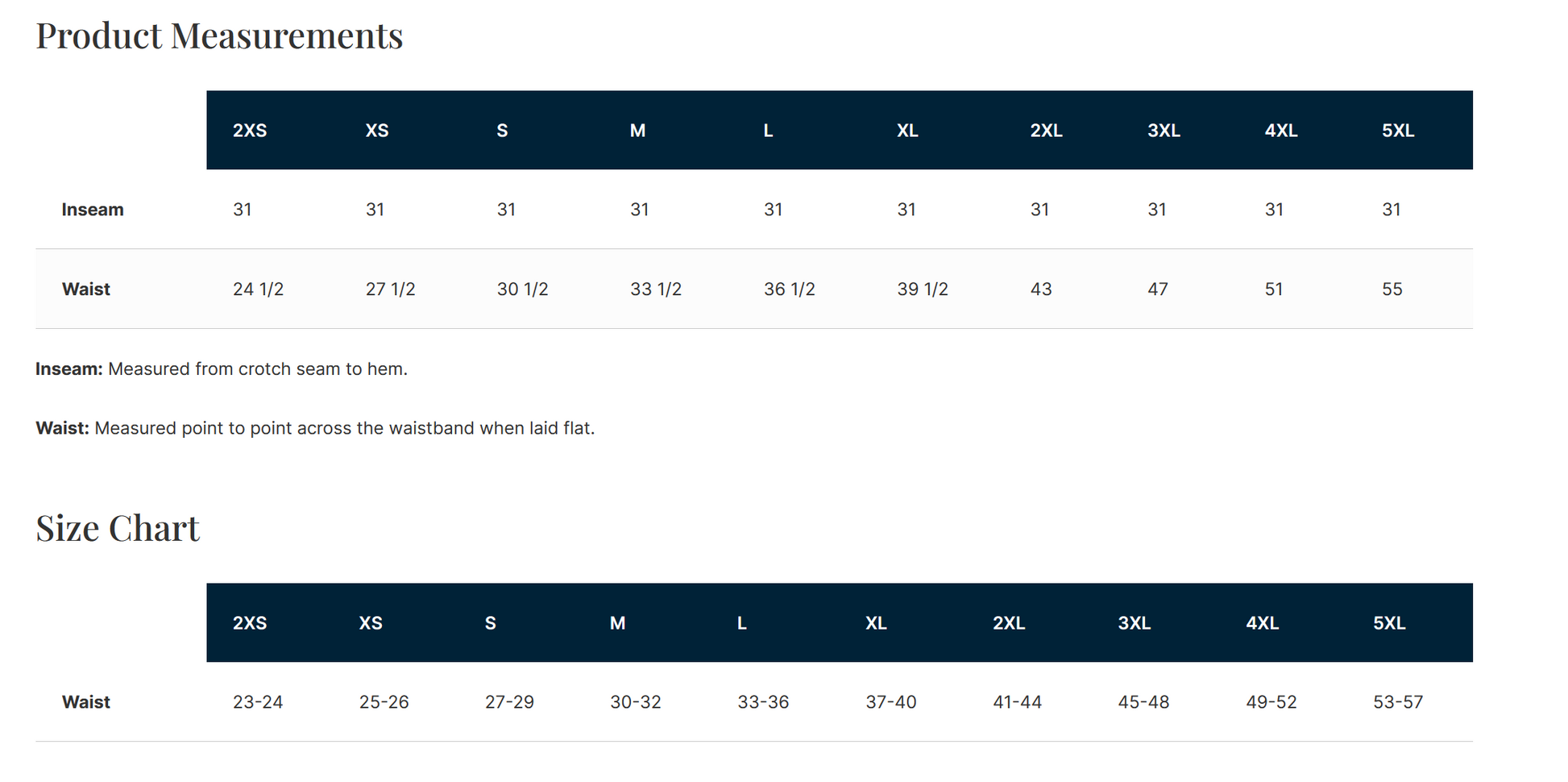Click the M header in the Size Chart table
The width and height of the screenshot is (1568, 782).
(617, 623)
